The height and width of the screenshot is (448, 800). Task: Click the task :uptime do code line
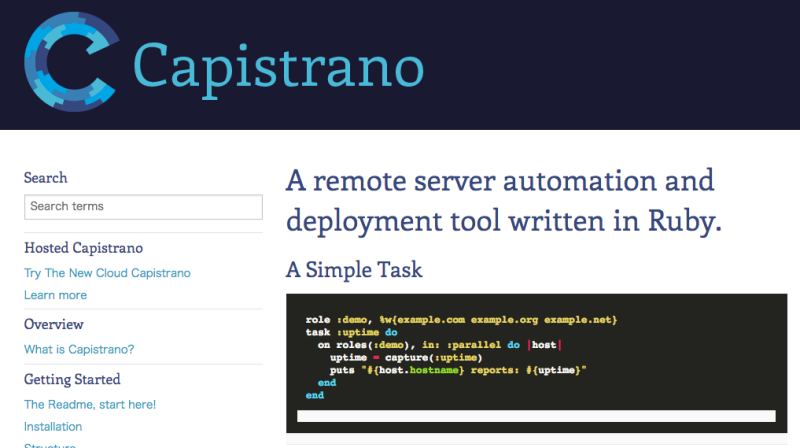(352, 332)
